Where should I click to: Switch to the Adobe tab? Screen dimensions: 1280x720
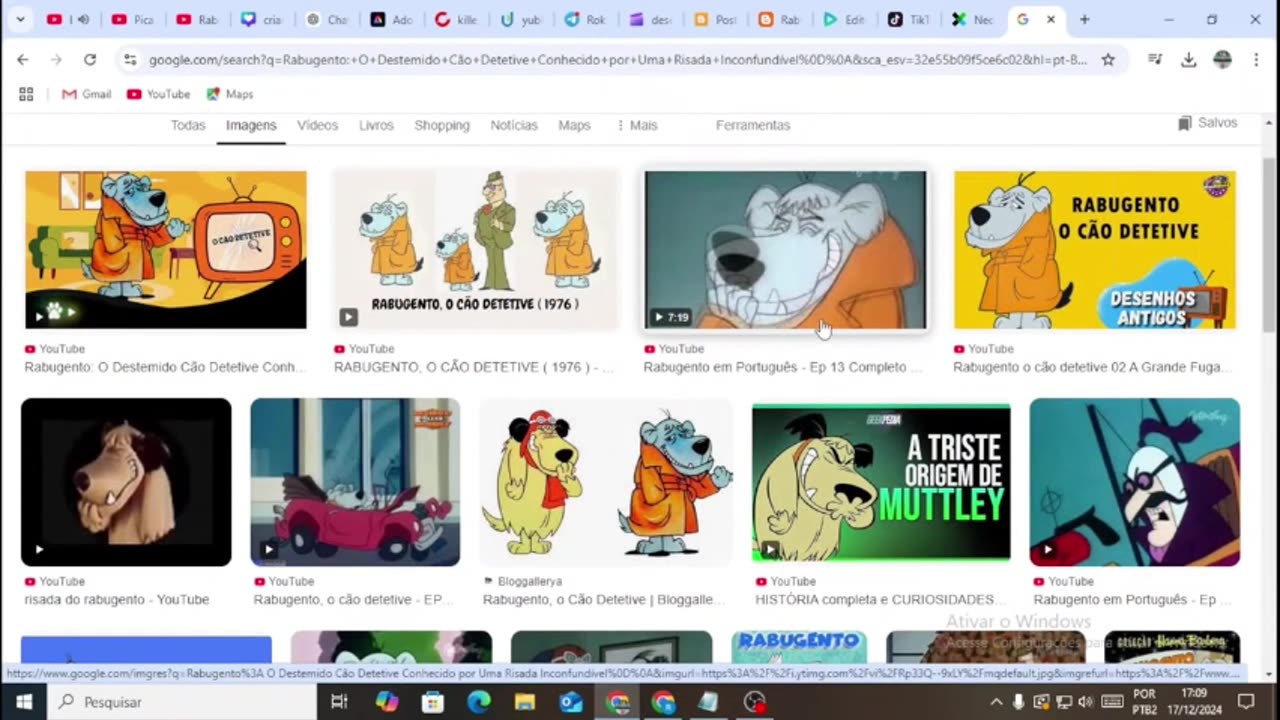[x=392, y=19]
